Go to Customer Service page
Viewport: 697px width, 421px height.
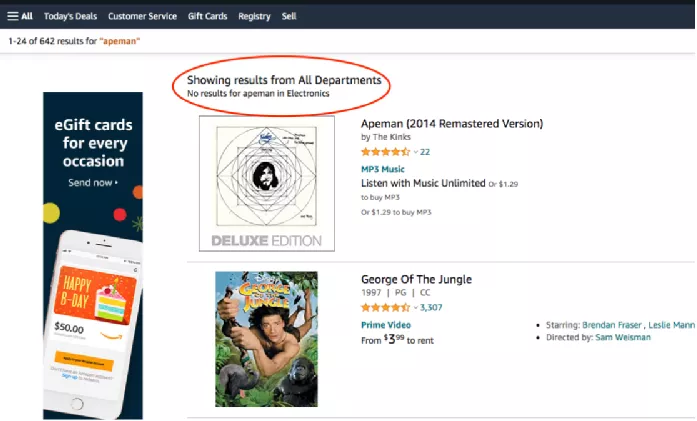coord(142,16)
